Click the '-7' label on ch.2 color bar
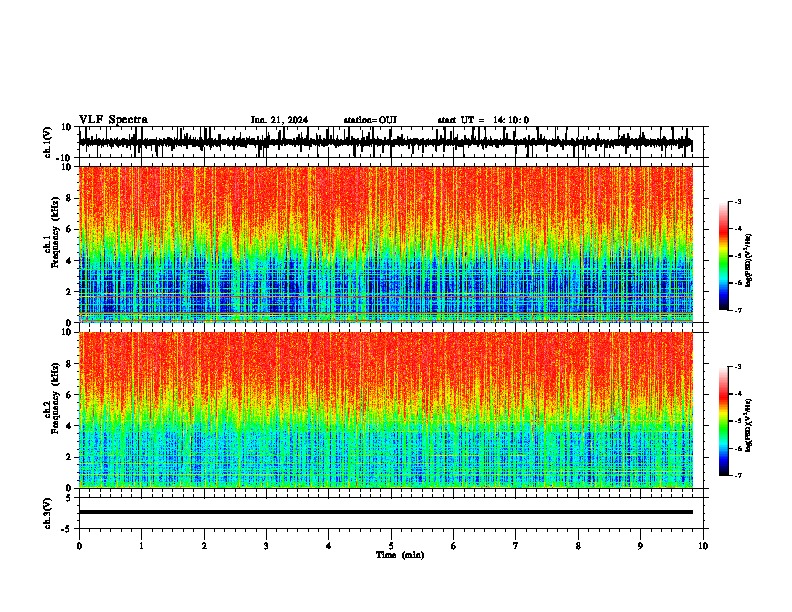This screenshot has height=612, width=792. click(738, 475)
